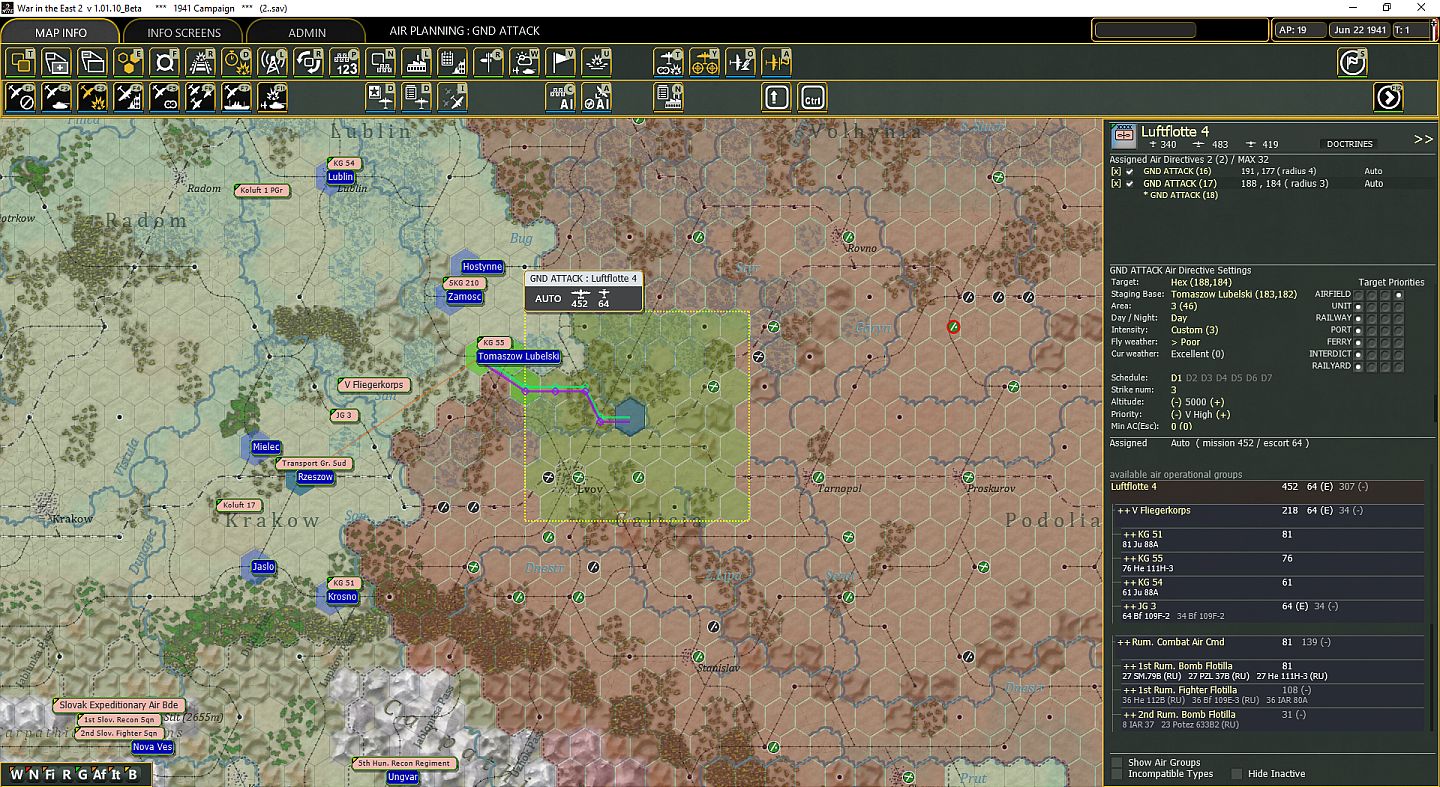Open the end turn flag icon

(x=1353, y=62)
